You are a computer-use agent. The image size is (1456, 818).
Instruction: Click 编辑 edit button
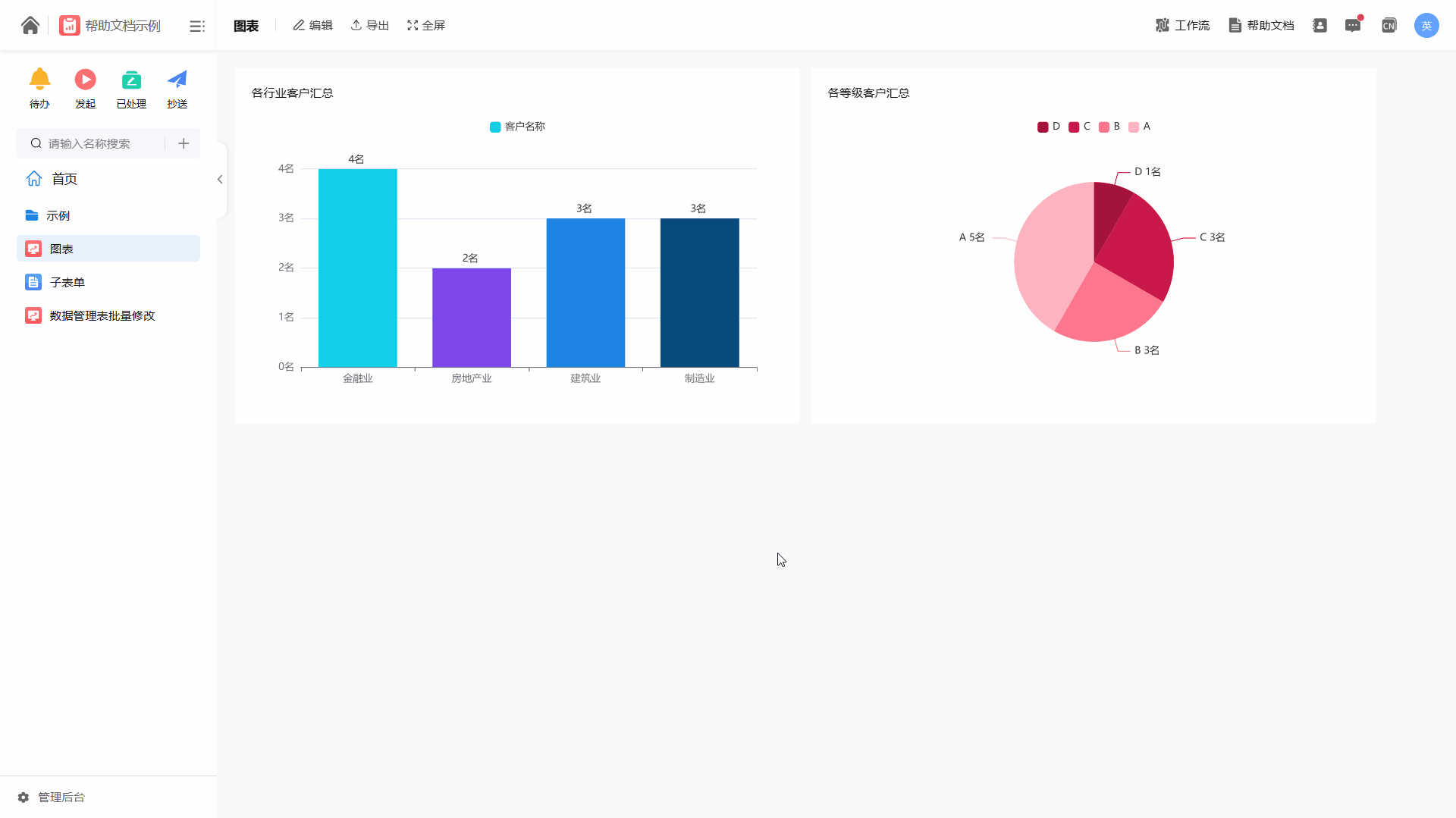[x=313, y=26]
